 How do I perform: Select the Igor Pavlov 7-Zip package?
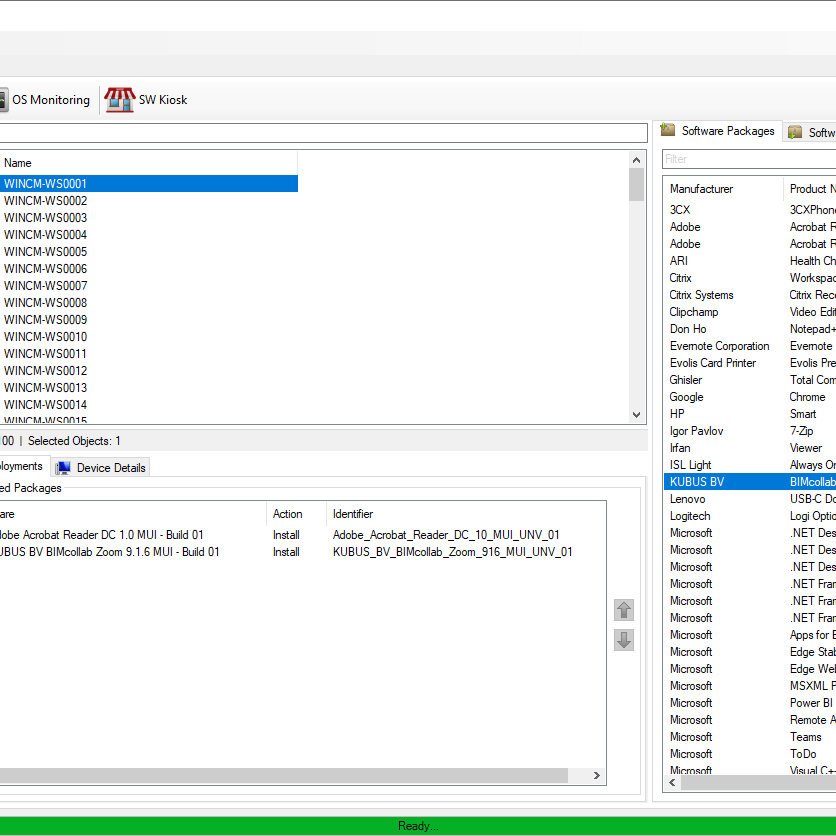pos(750,431)
